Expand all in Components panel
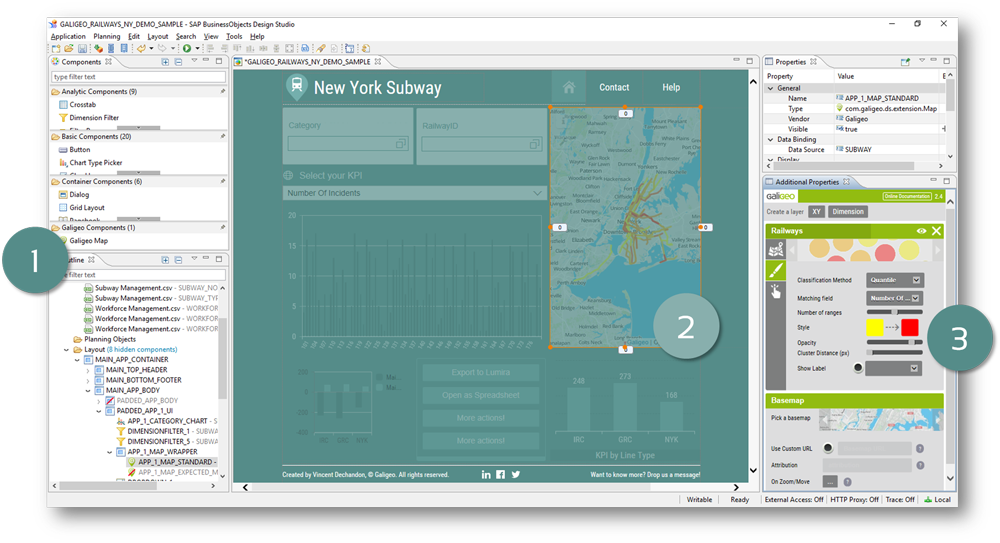Viewport: 1000px width, 543px height. pos(165,62)
